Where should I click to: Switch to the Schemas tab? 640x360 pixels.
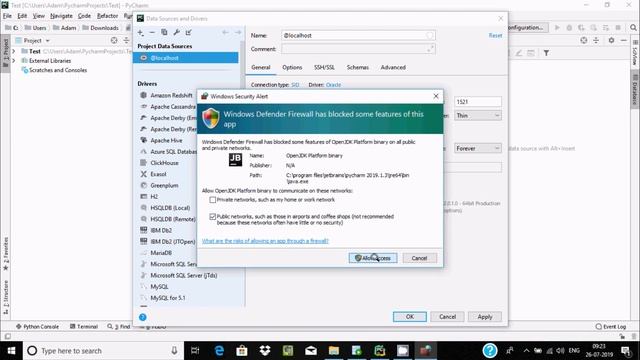pos(358,67)
